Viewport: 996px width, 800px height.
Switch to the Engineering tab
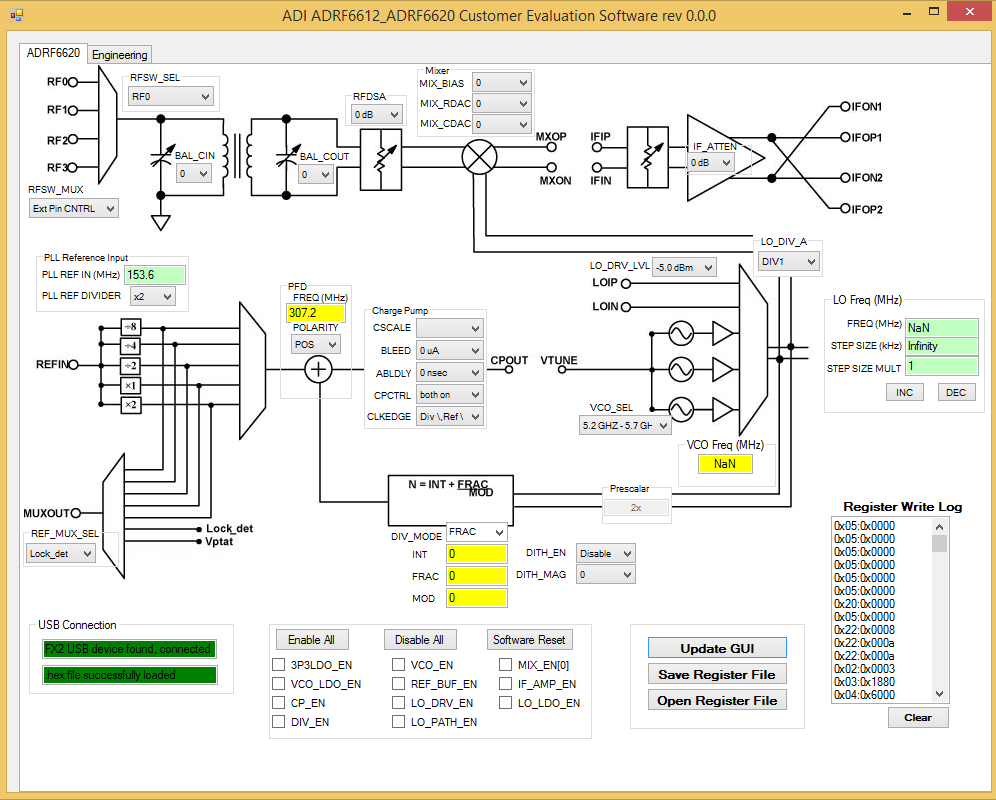click(119, 55)
